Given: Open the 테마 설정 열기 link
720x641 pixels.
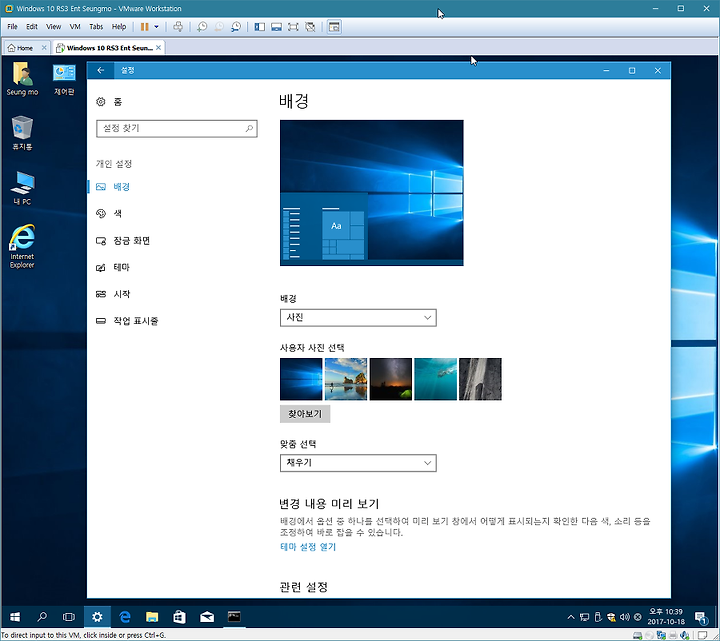Looking at the screenshot, I should point(308,547).
